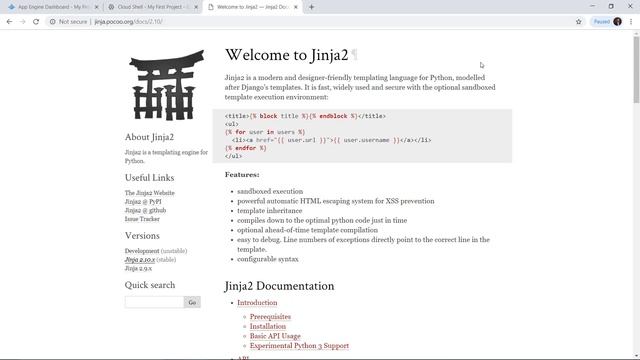Click the Versions sidebar heading
The width and height of the screenshot is (640, 360).
pos(142,236)
